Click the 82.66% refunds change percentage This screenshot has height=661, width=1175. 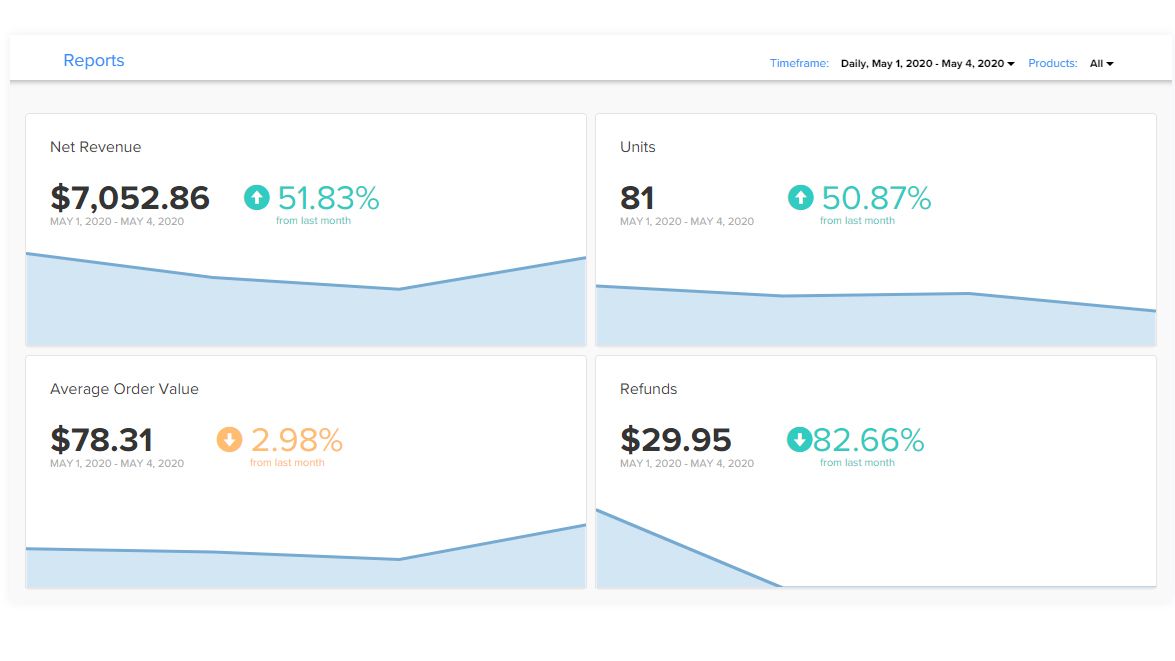[x=869, y=440]
